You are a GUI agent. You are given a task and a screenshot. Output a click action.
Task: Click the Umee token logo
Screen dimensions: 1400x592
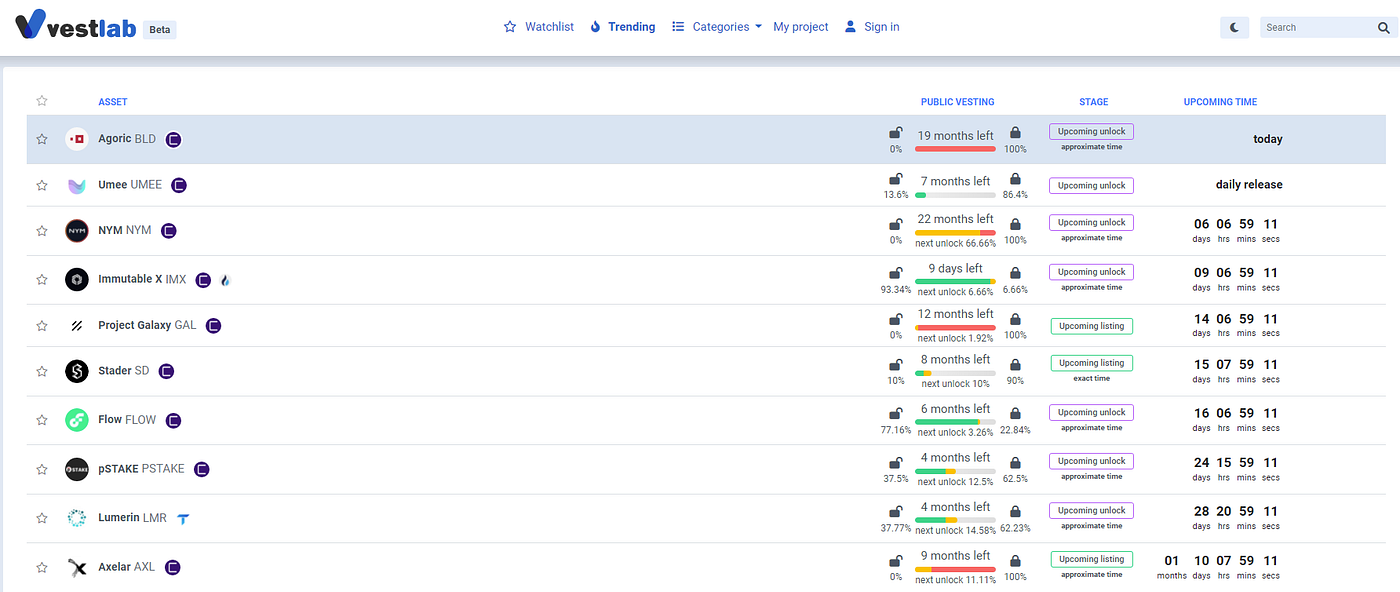point(77,185)
